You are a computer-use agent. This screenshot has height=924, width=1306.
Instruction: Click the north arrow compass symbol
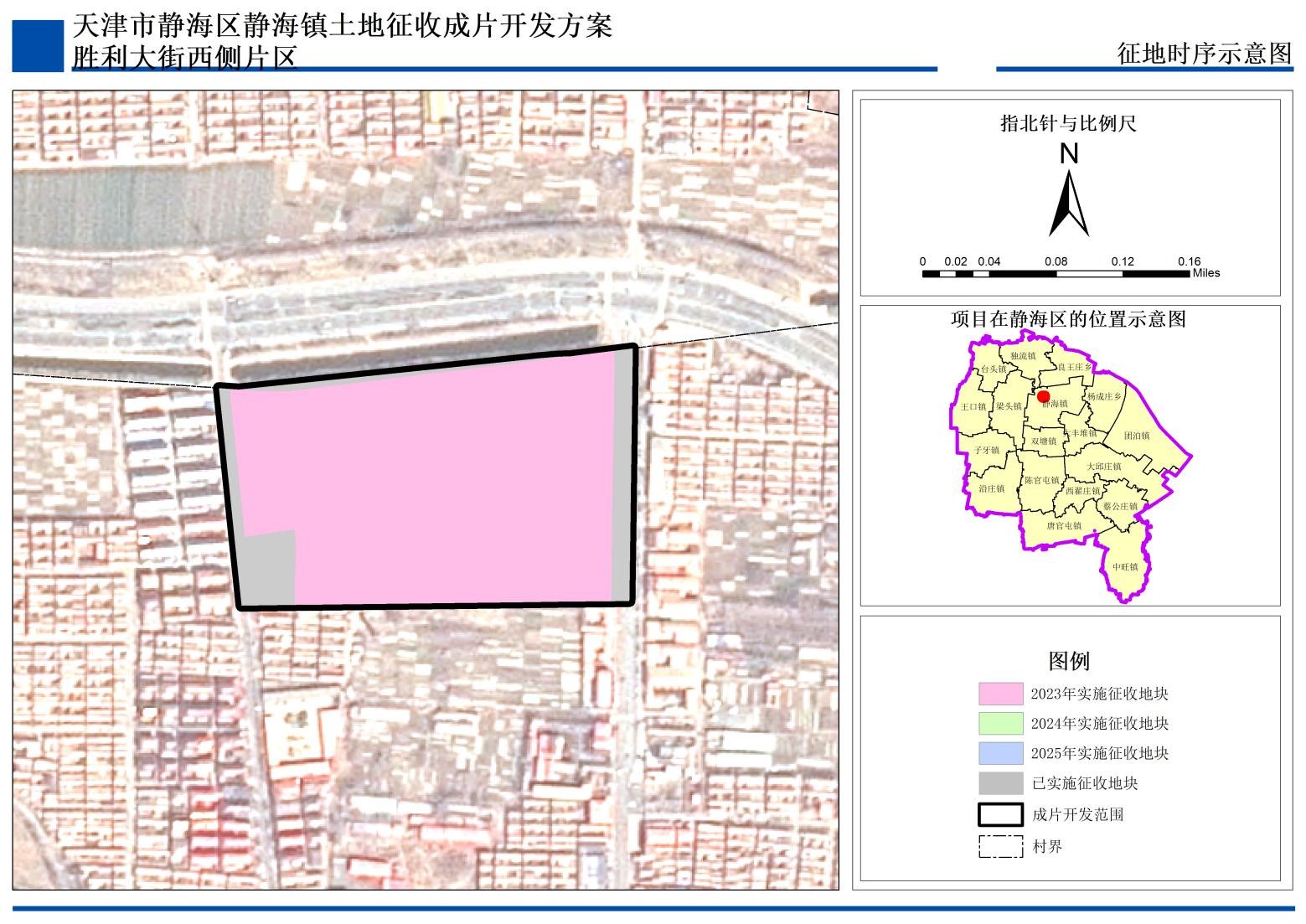coord(1069,202)
